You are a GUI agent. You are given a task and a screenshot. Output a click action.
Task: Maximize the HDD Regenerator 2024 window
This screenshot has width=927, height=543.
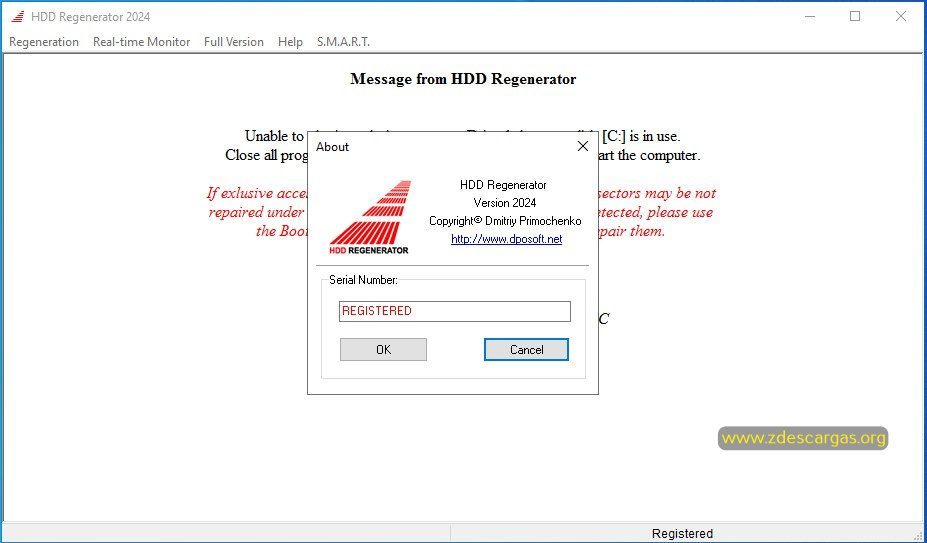(x=855, y=17)
